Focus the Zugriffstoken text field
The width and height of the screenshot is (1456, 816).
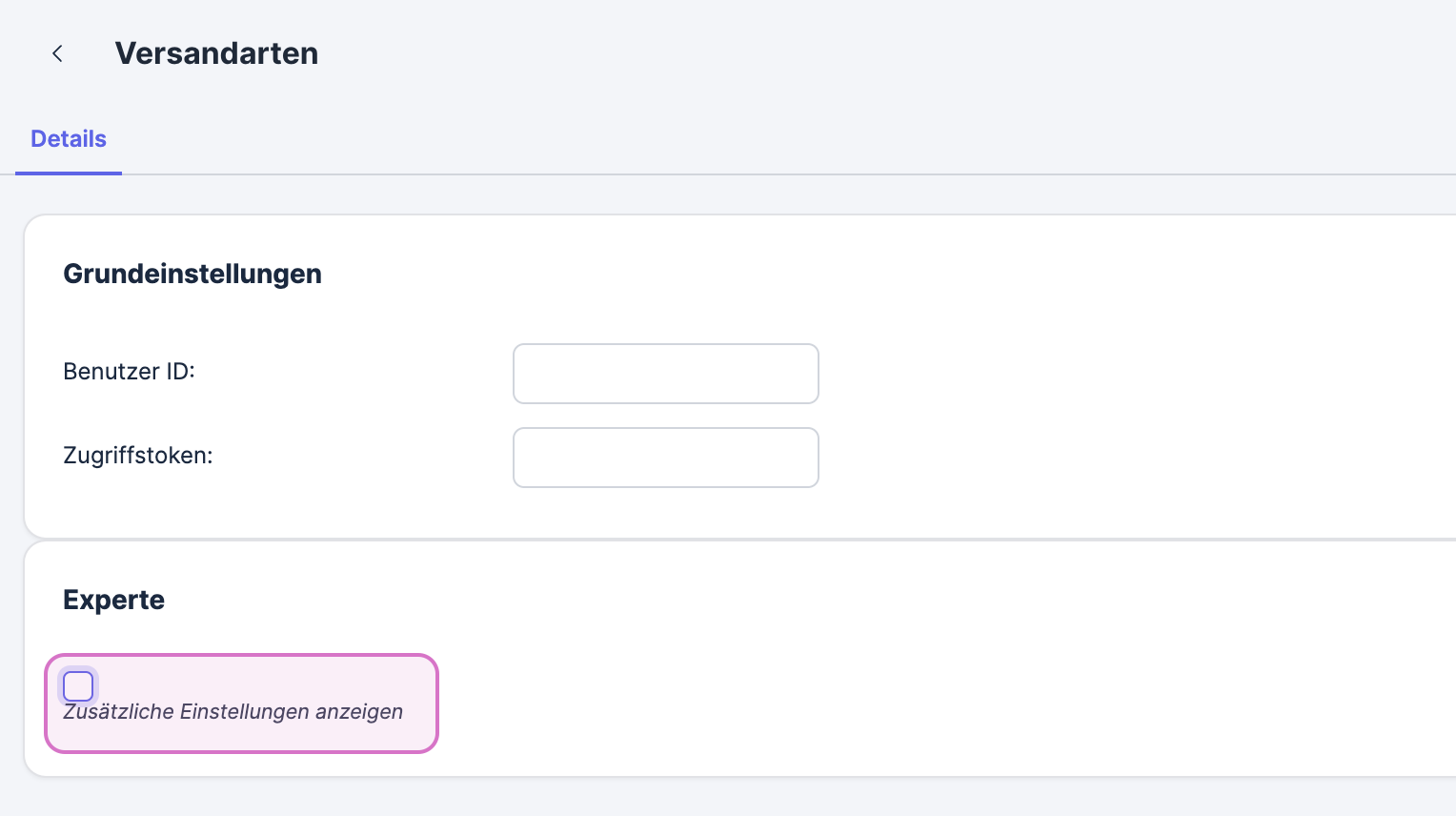[x=665, y=458]
